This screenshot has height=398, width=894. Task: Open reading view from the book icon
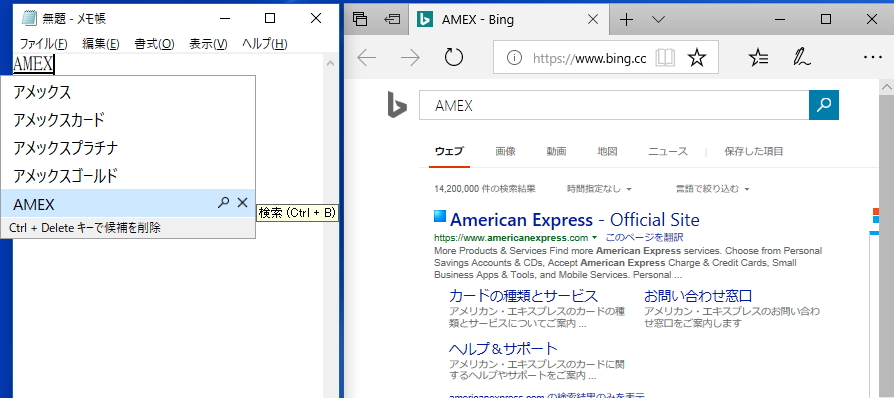click(x=665, y=58)
